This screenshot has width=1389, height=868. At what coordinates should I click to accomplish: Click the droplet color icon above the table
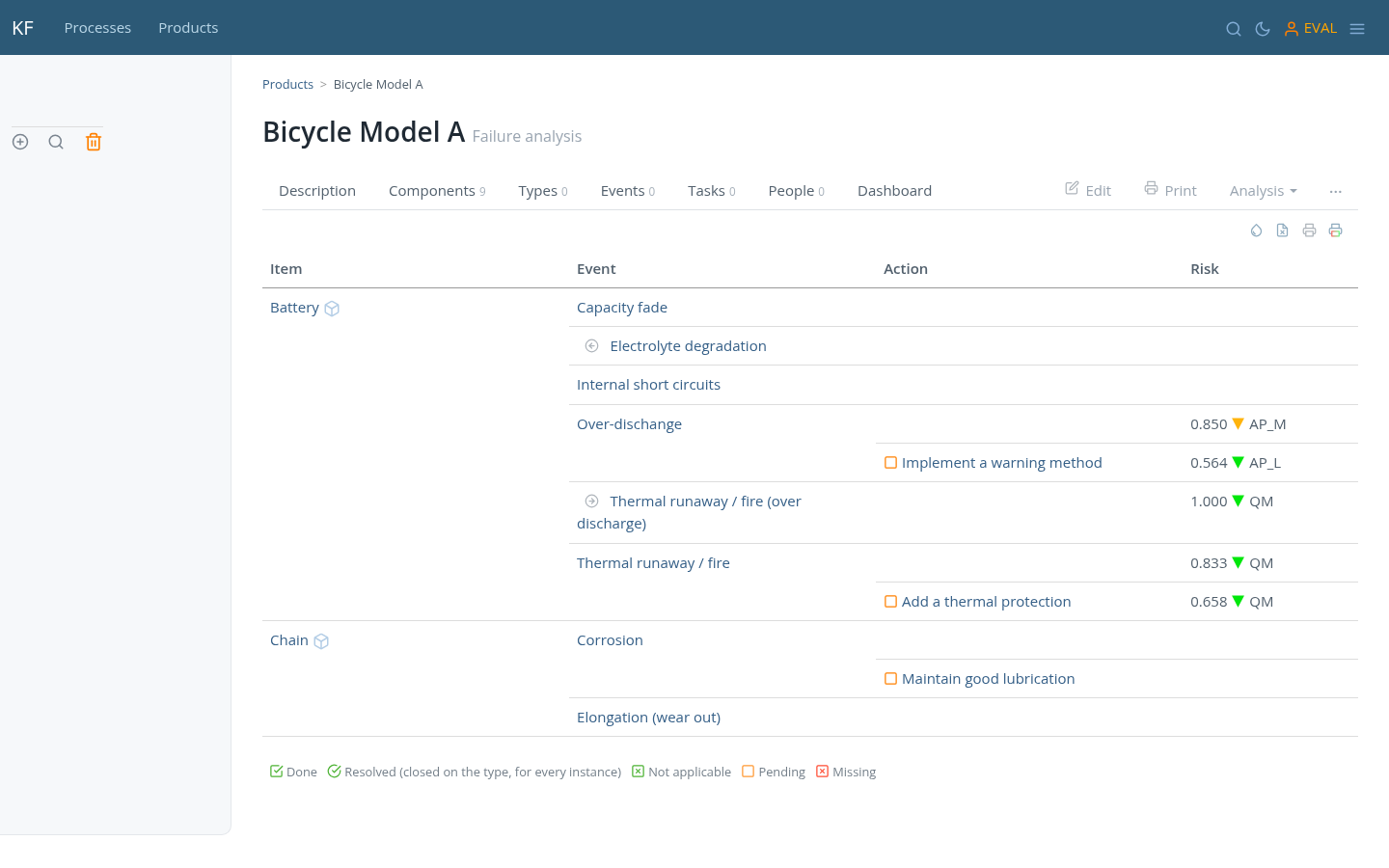coord(1256,231)
